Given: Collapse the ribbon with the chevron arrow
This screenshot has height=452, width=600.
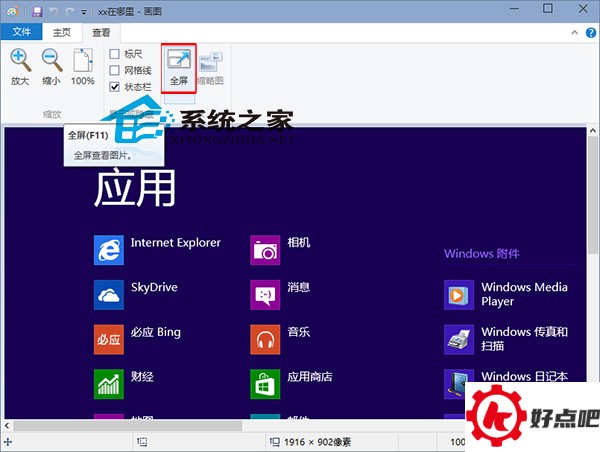Looking at the screenshot, I should pyautogui.click(x=574, y=33).
